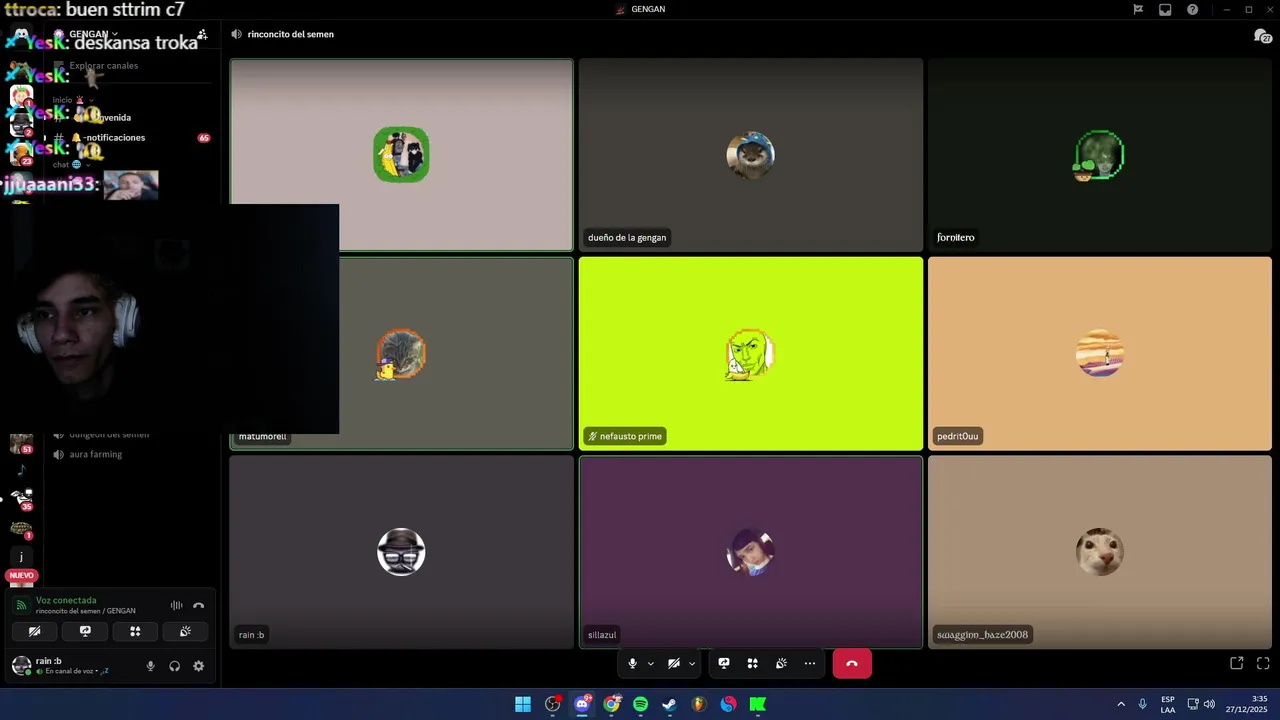Open FL Studio from taskbar
This screenshot has width=1280, height=720.
point(699,704)
